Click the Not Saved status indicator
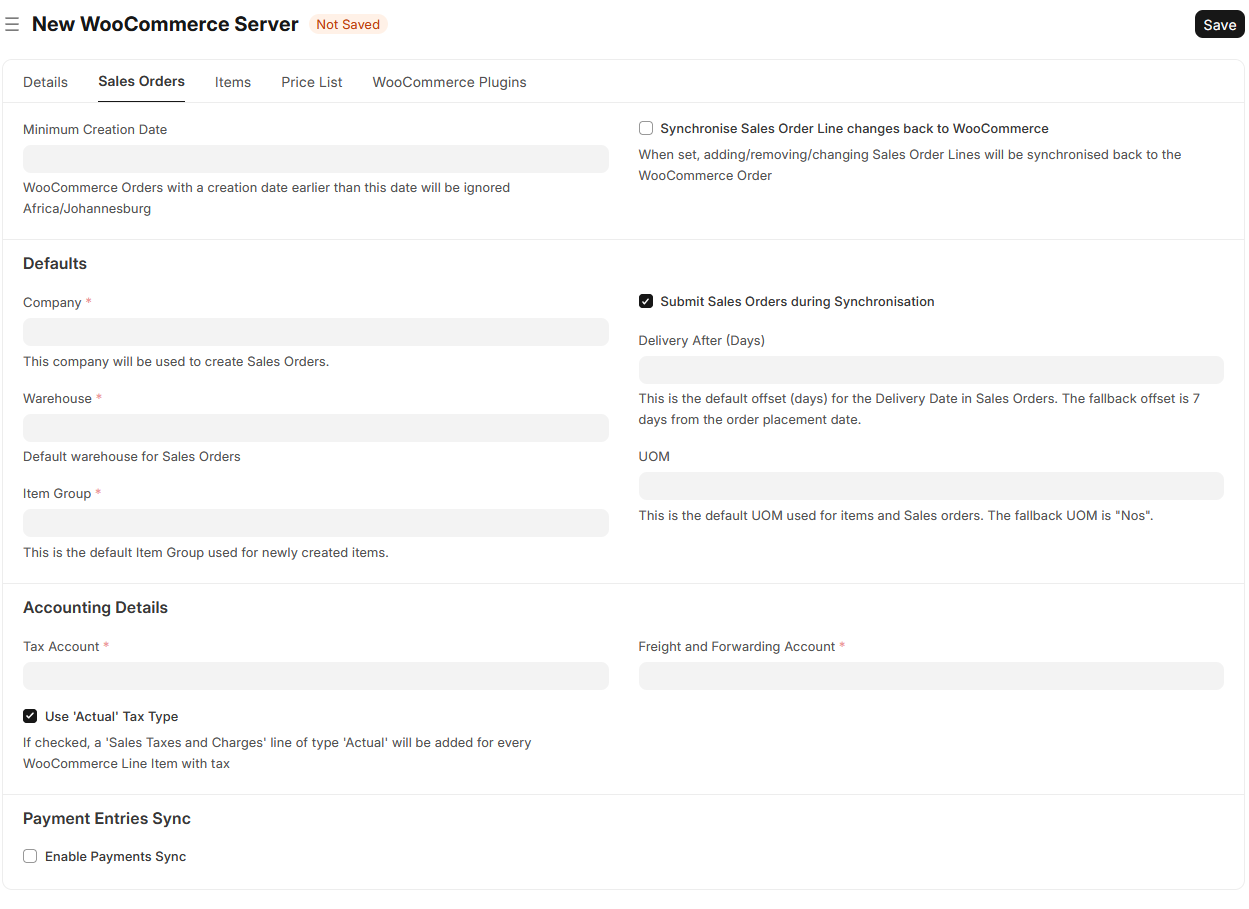The width and height of the screenshot is (1249, 909). (348, 25)
